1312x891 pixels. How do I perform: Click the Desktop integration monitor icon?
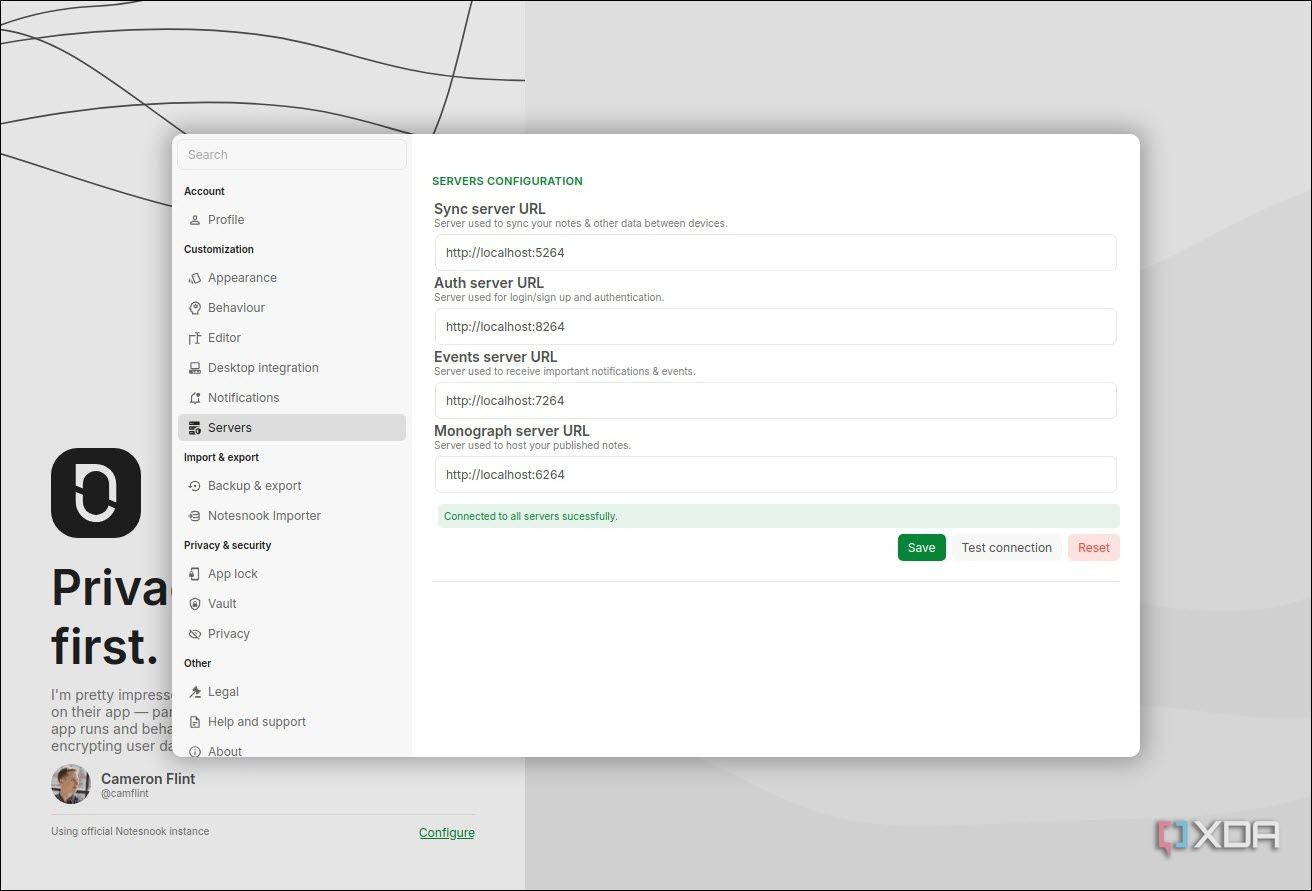(195, 368)
